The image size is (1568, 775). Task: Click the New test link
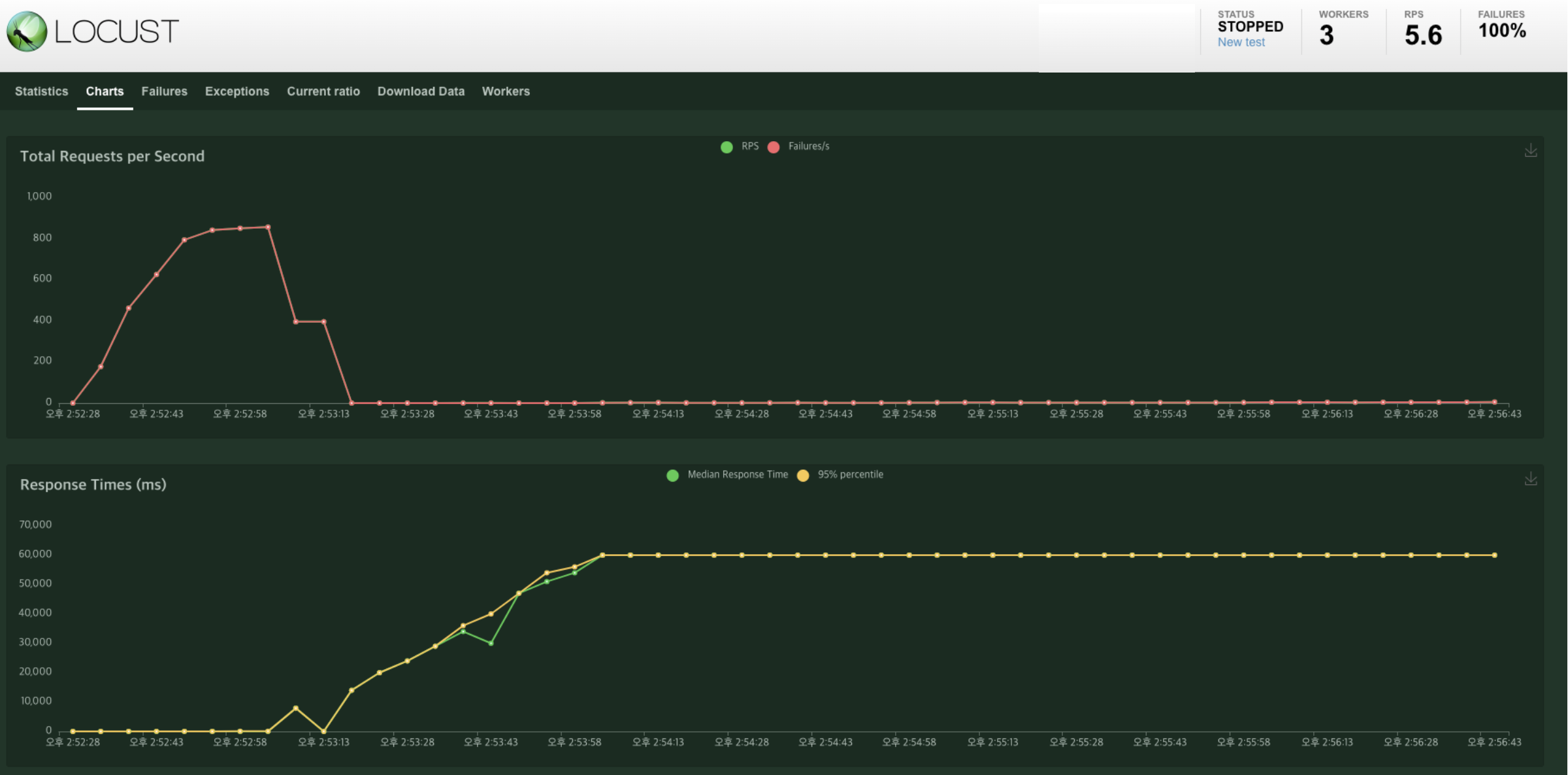point(1241,42)
